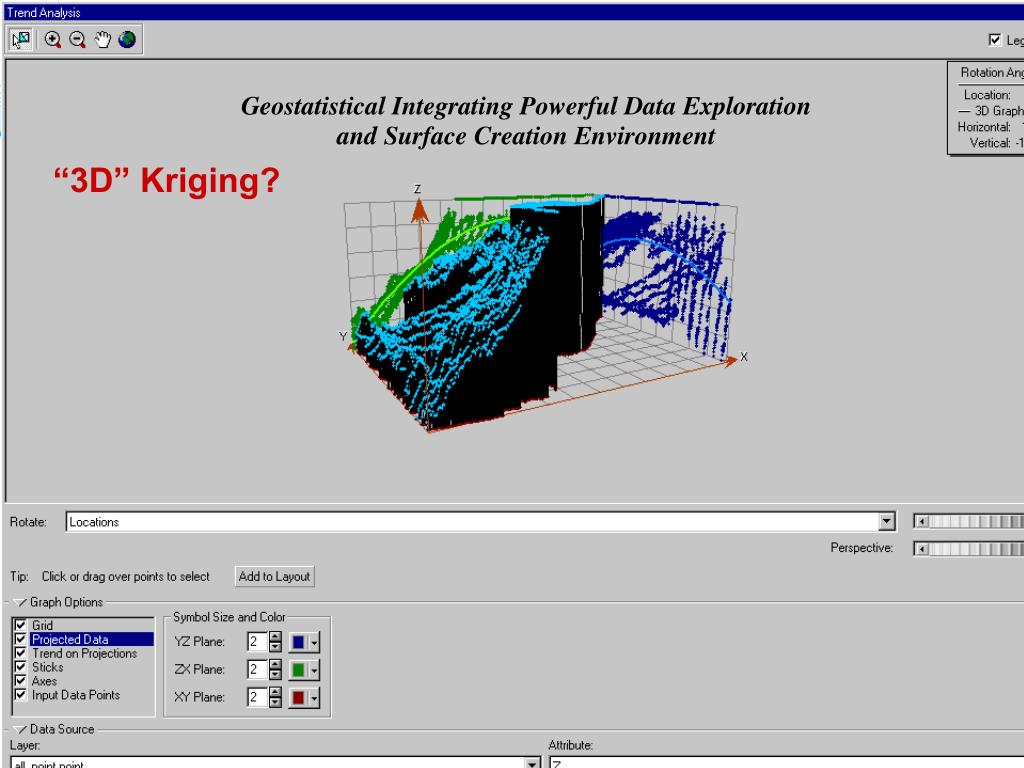The width and height of the screenshot is (1024, 768).
Task: Click the rotation slider left arrow
Action: pyautogui.click(x=921, y=521)
